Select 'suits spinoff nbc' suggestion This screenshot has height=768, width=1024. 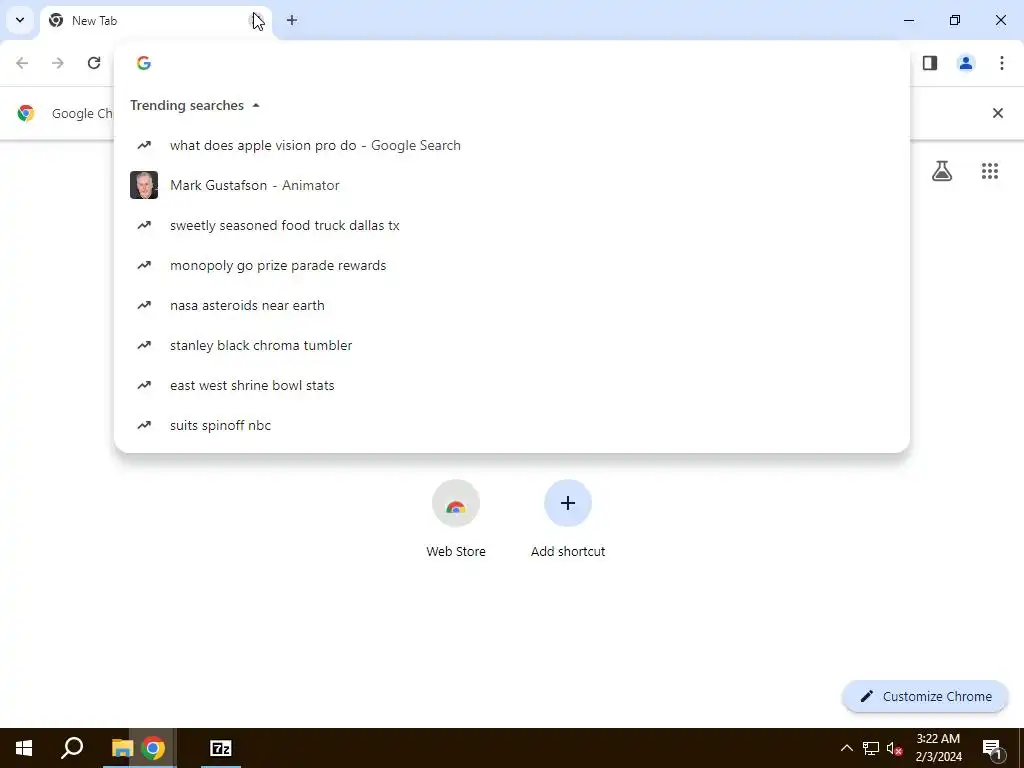click(x=511, y=425)
